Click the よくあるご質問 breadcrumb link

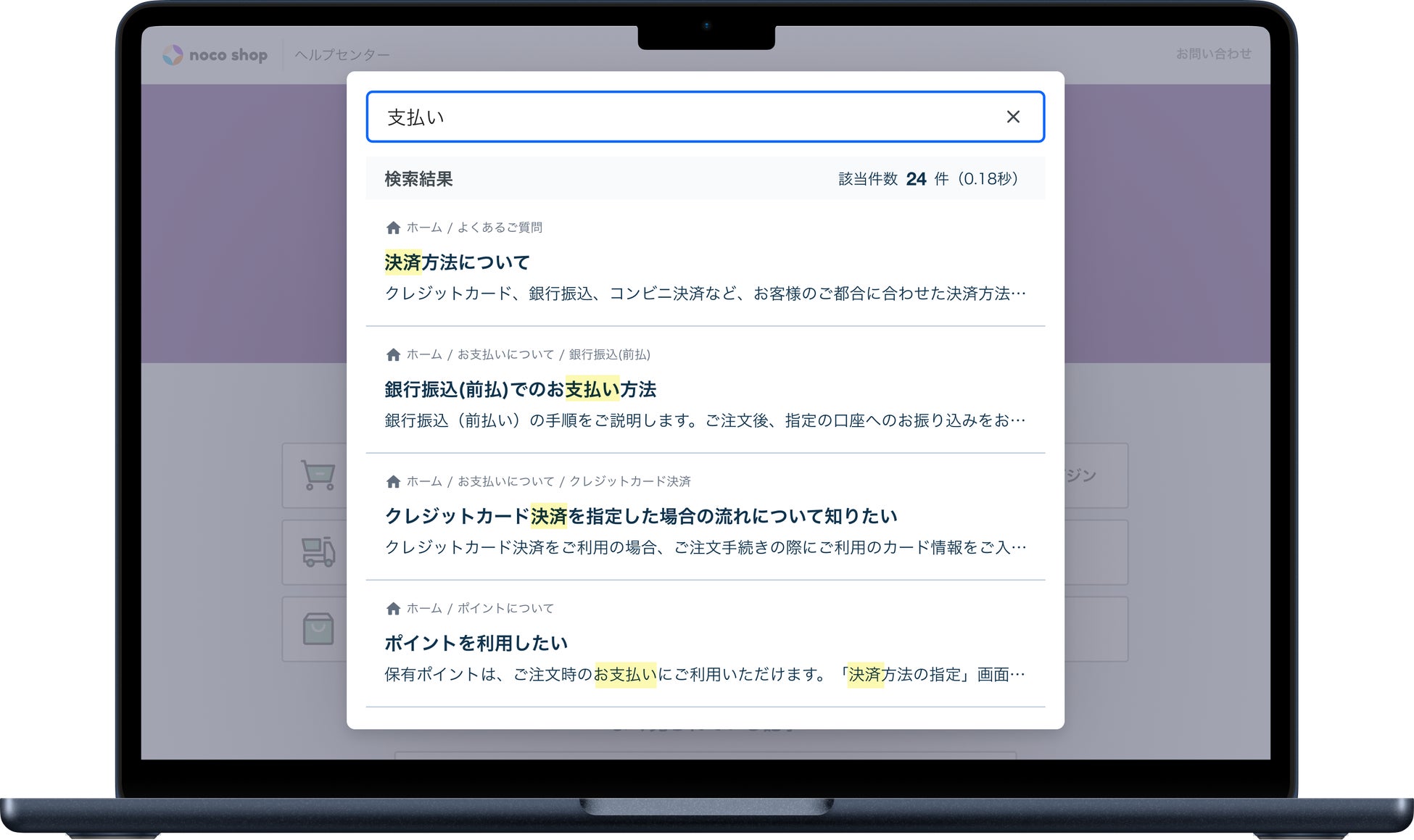(x=500, y=228)
